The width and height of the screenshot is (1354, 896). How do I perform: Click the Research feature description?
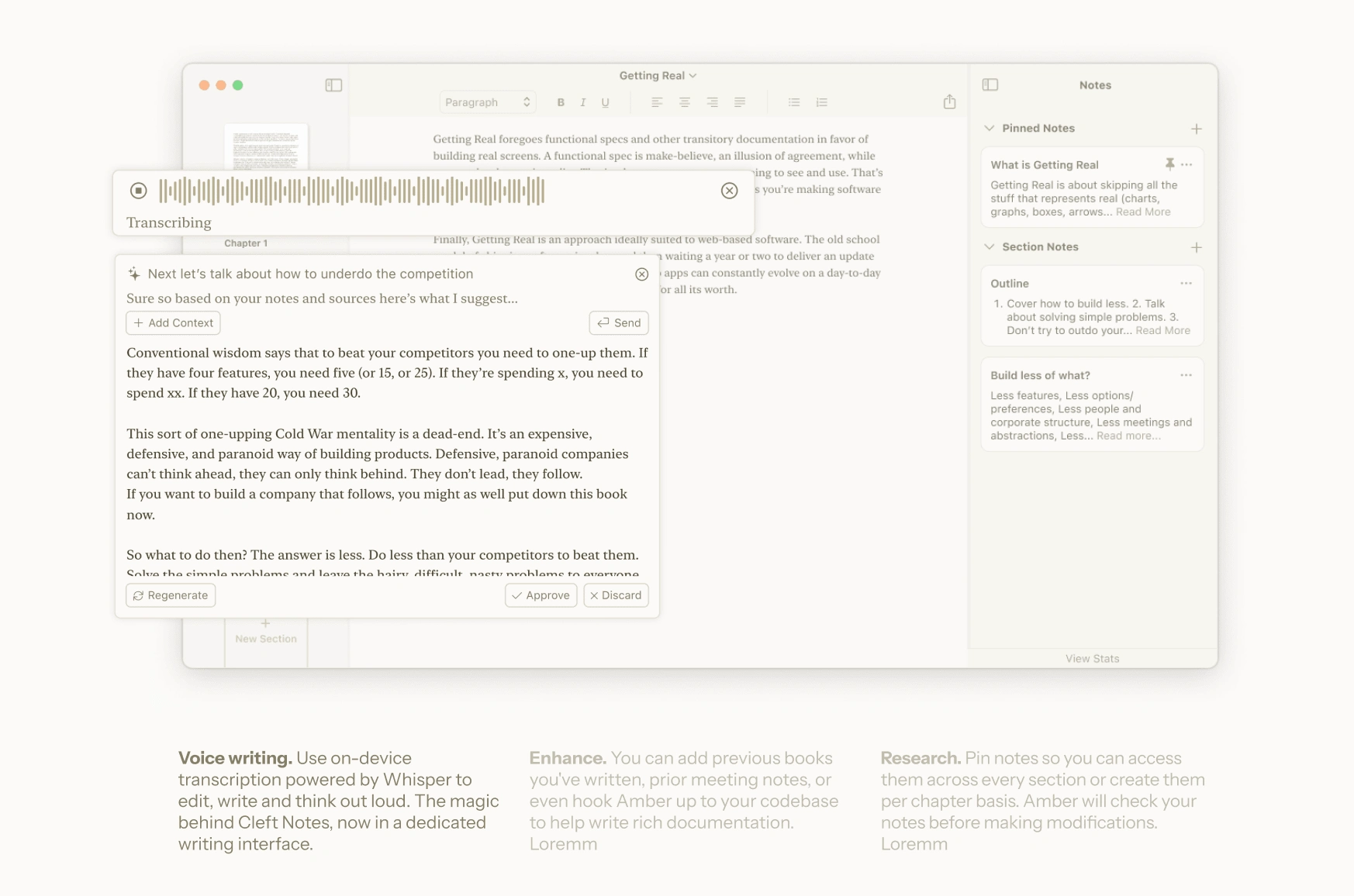(x=1043, y=801)
